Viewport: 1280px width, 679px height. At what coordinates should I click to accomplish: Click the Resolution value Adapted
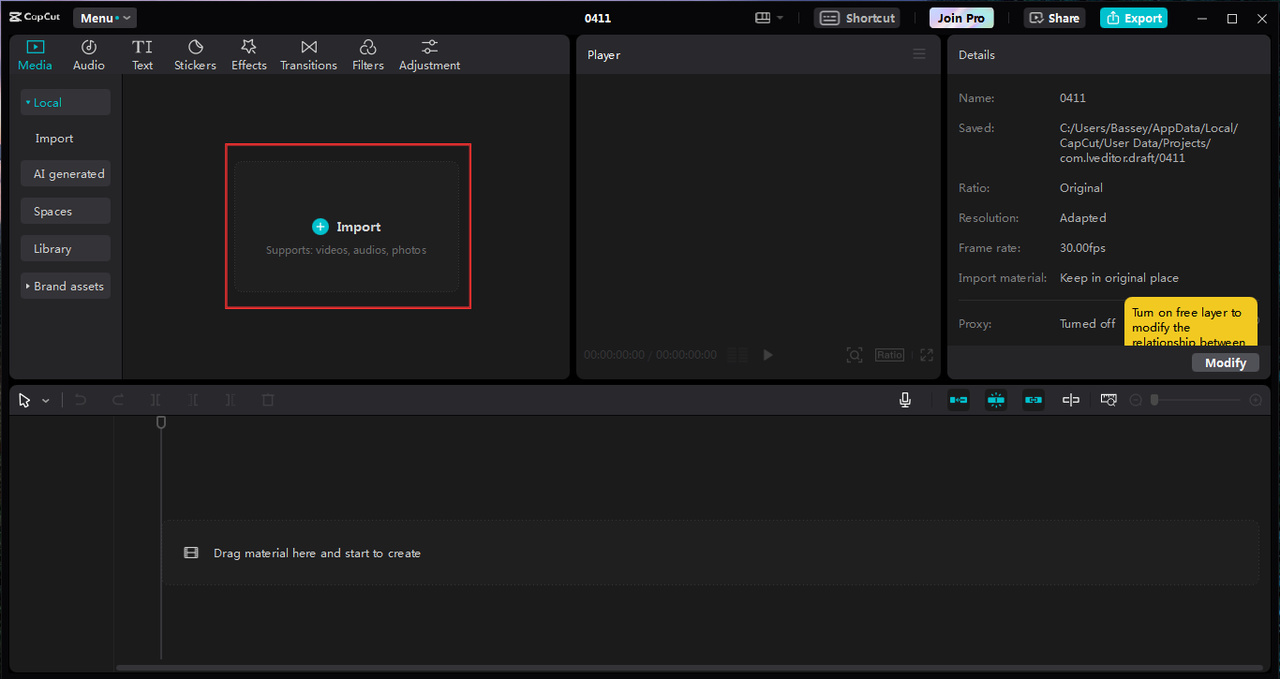pyautogui.click(x=1083, y=218)
